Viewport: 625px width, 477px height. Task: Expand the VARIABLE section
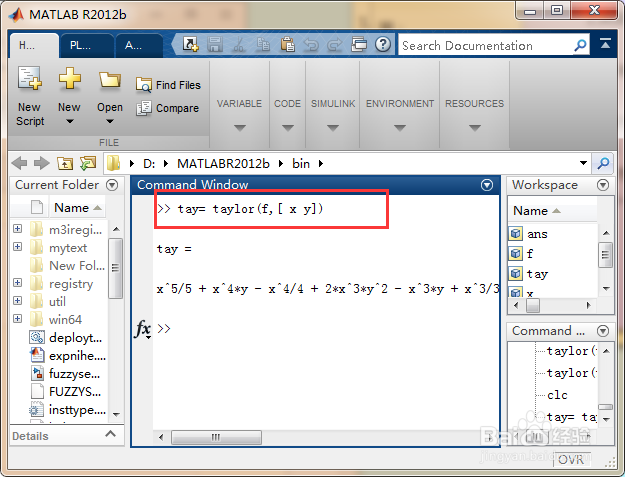(240, 128)
